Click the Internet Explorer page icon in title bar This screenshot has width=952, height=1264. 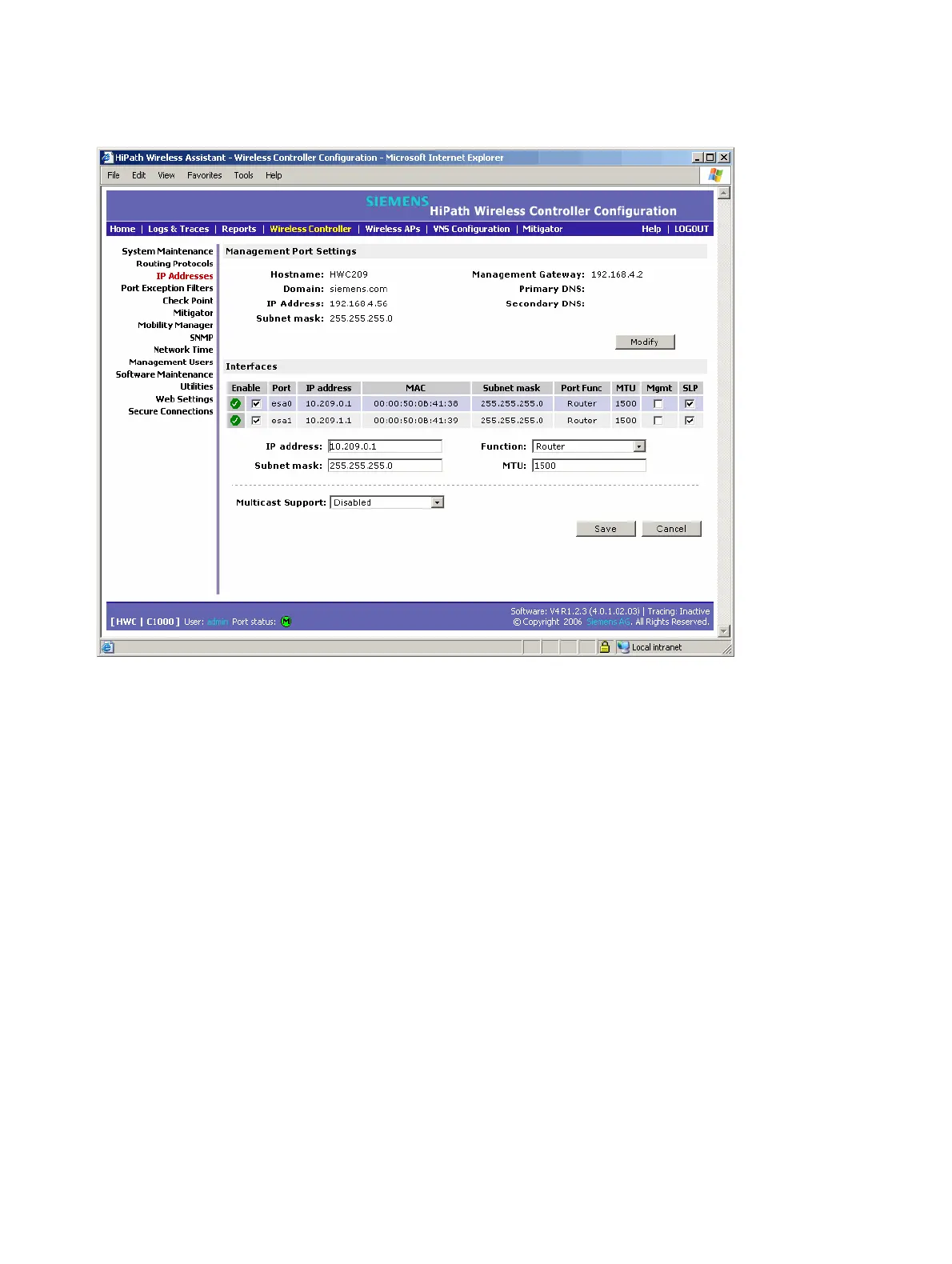point(107,158)
